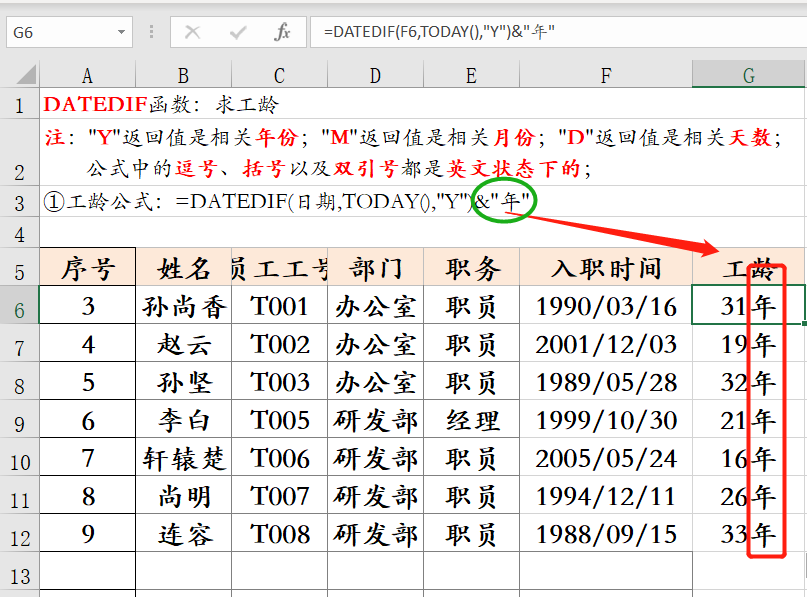Select row 8 header
This screenshot has width=807, height=597.
pyautogui.click(x=20, y=381)
